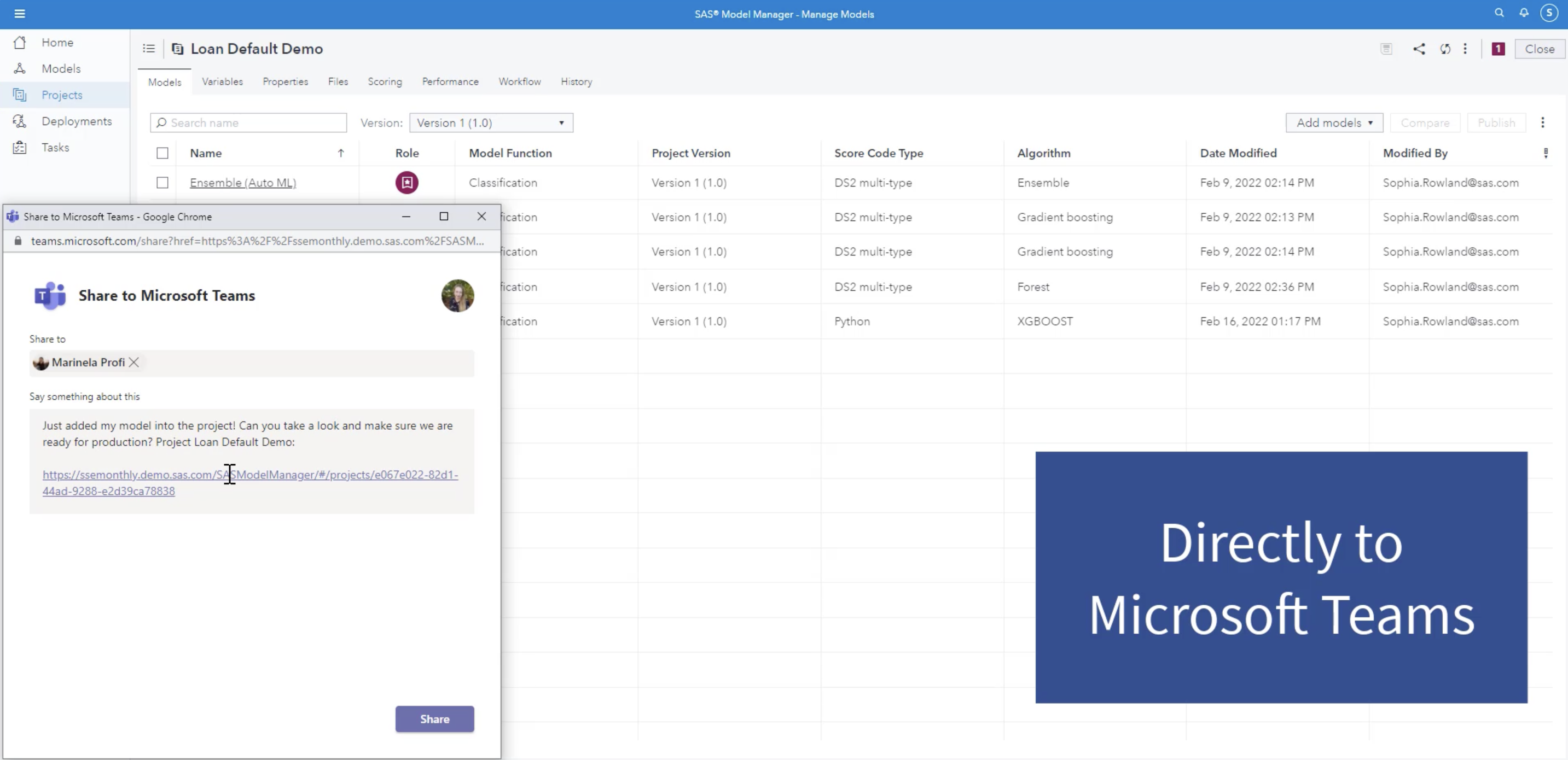This screenshot has height=760, width=1568.
Task: Open the table toolbar overflow menu
Action: [1542, 123]
